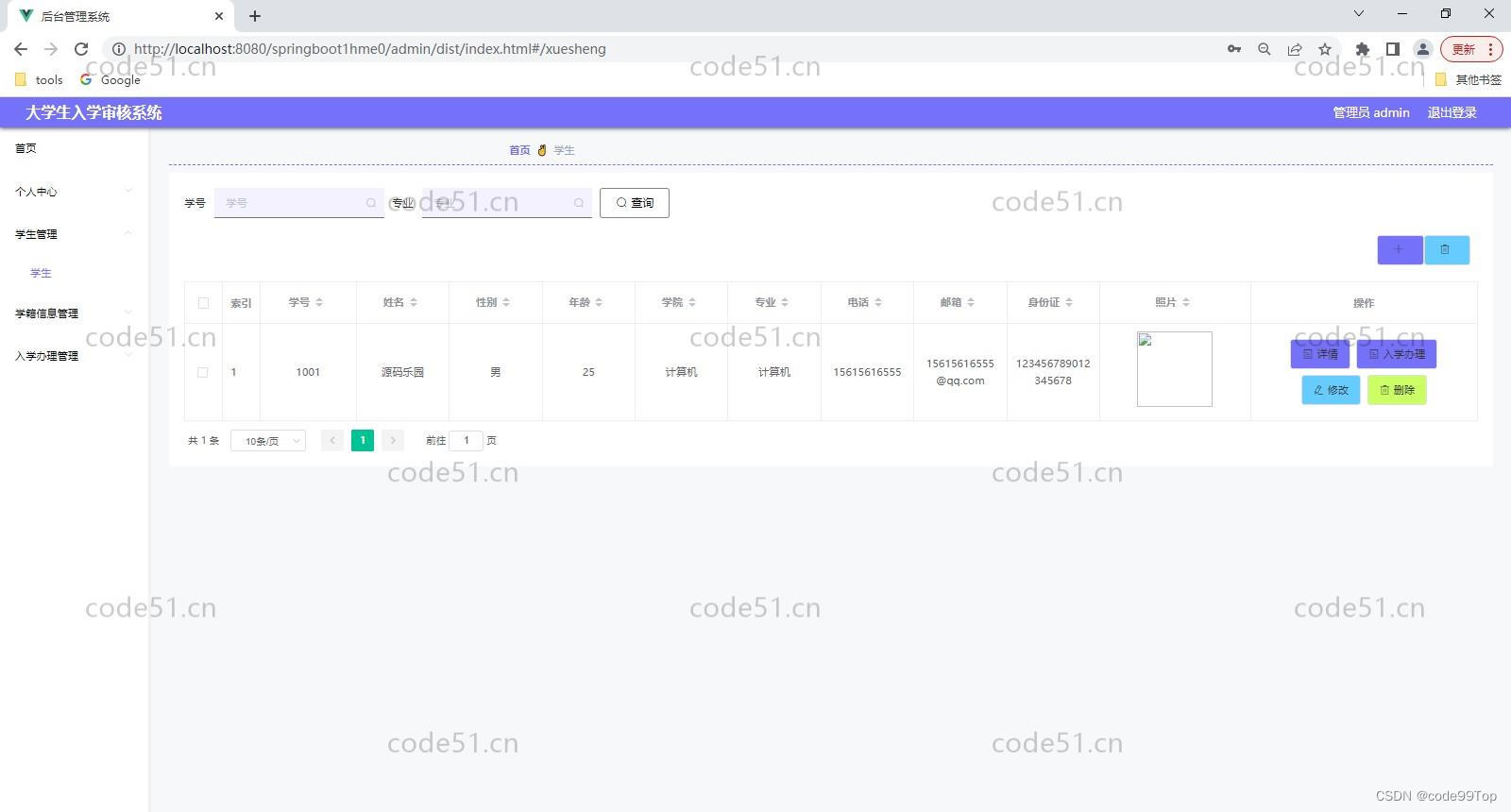Open the saved passwords key icon
Screen dimensions: 1511x812
[1234, 49]
